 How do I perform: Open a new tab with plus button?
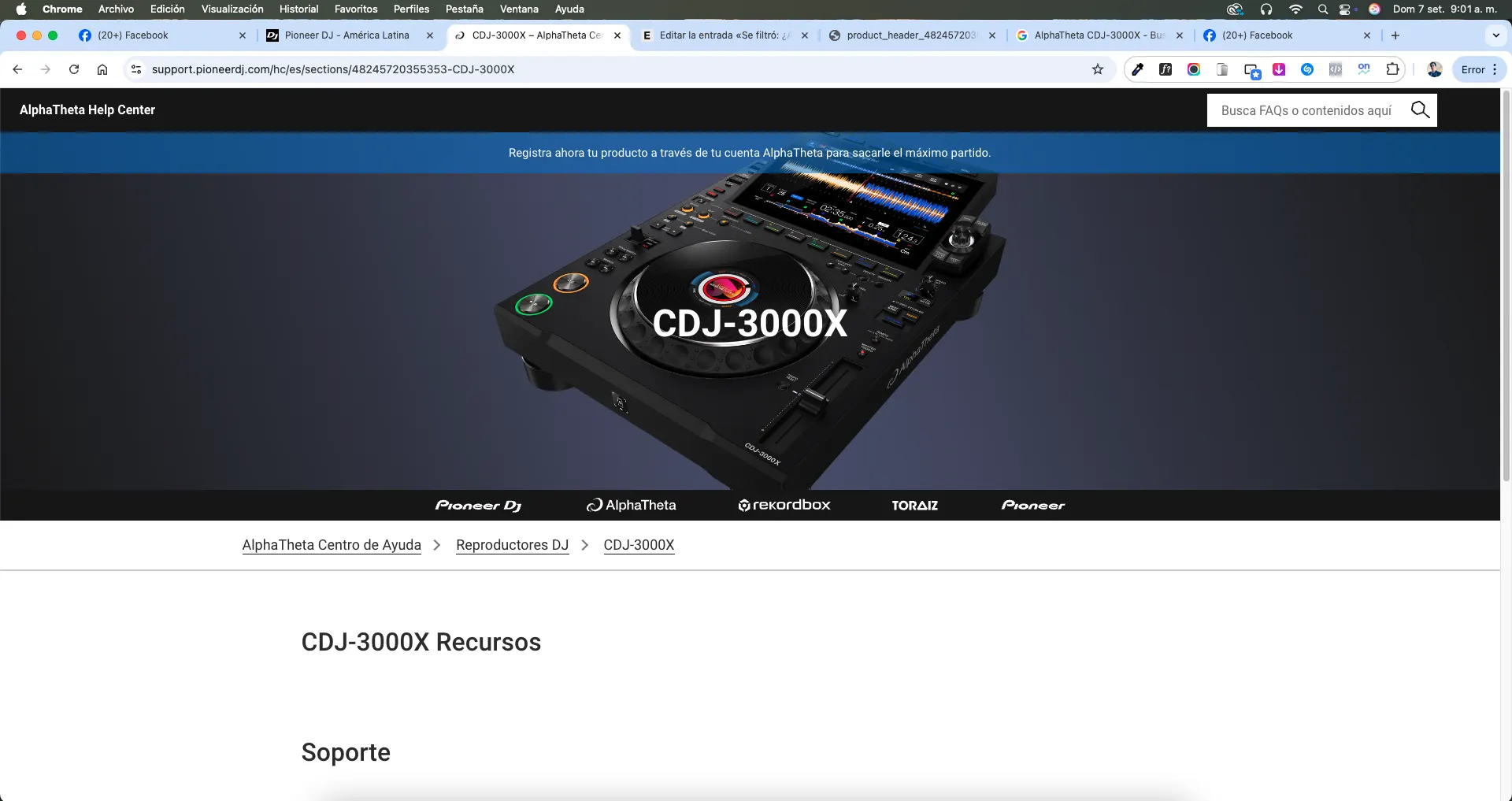click(1395, 35)
